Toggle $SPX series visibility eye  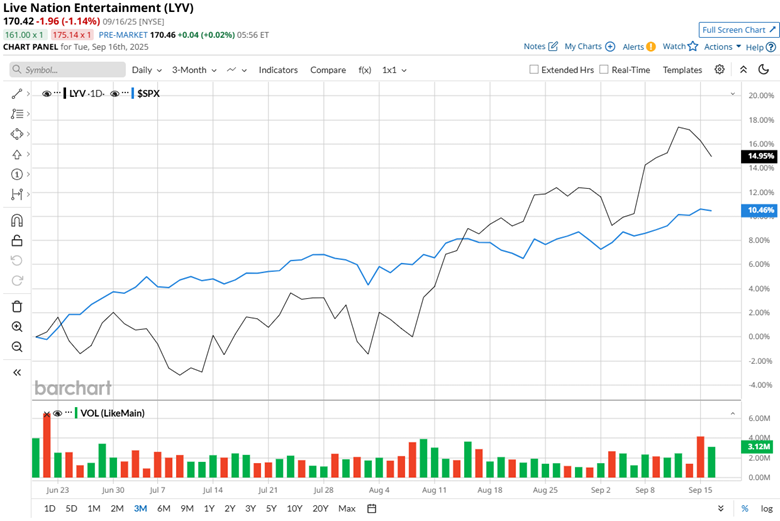(x=114, y=94)
